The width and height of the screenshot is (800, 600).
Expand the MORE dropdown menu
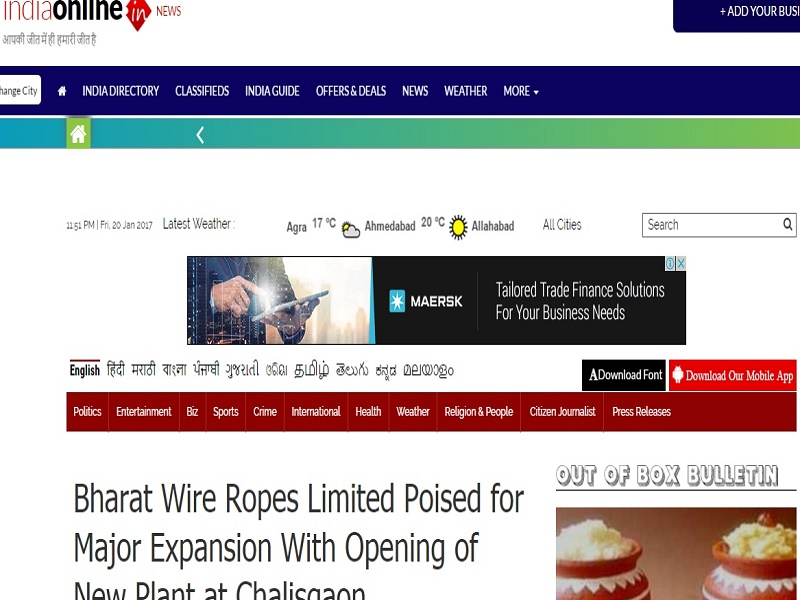point(521,91)
